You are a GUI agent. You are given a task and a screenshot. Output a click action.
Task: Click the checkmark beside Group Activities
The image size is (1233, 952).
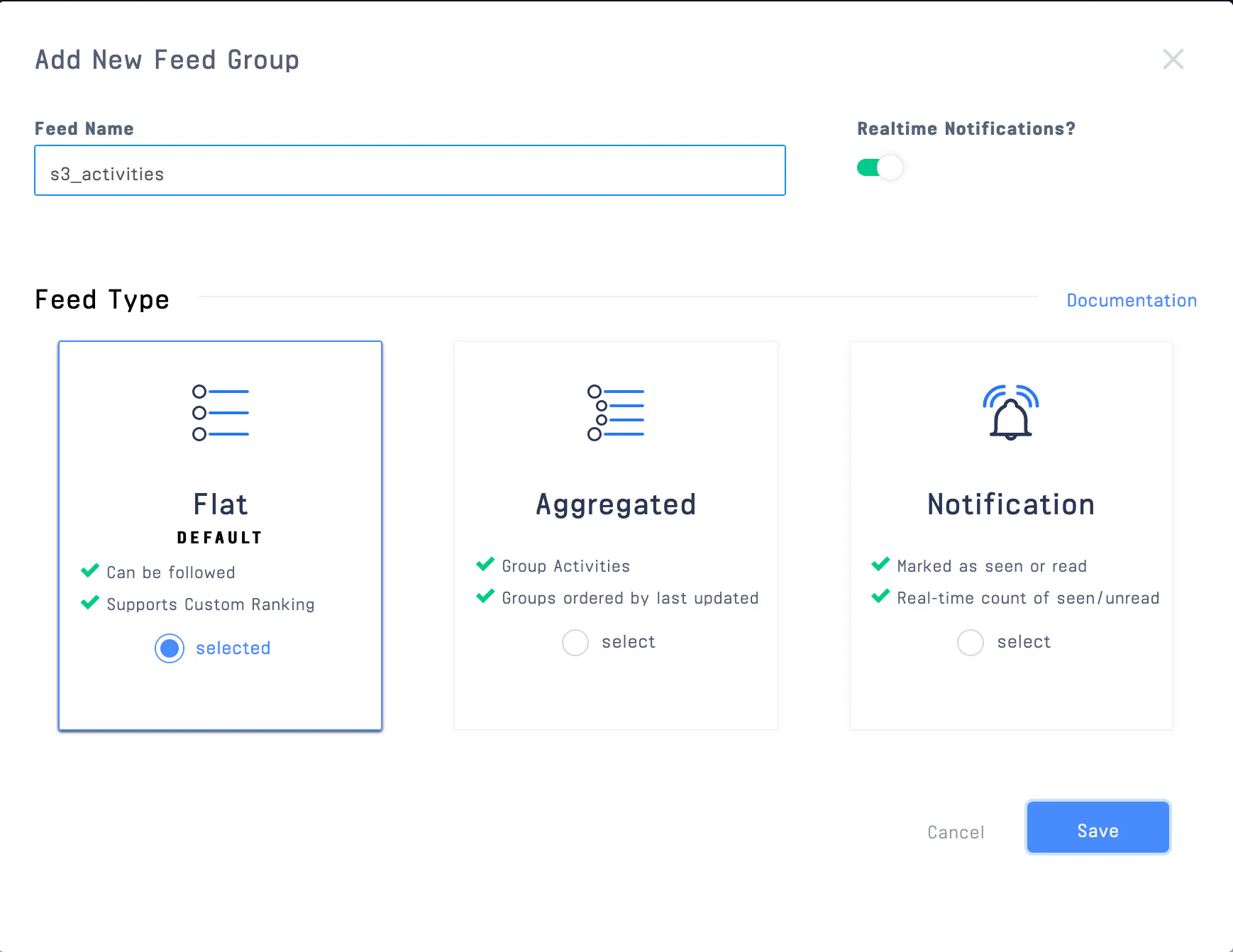(x=485, y=565)
